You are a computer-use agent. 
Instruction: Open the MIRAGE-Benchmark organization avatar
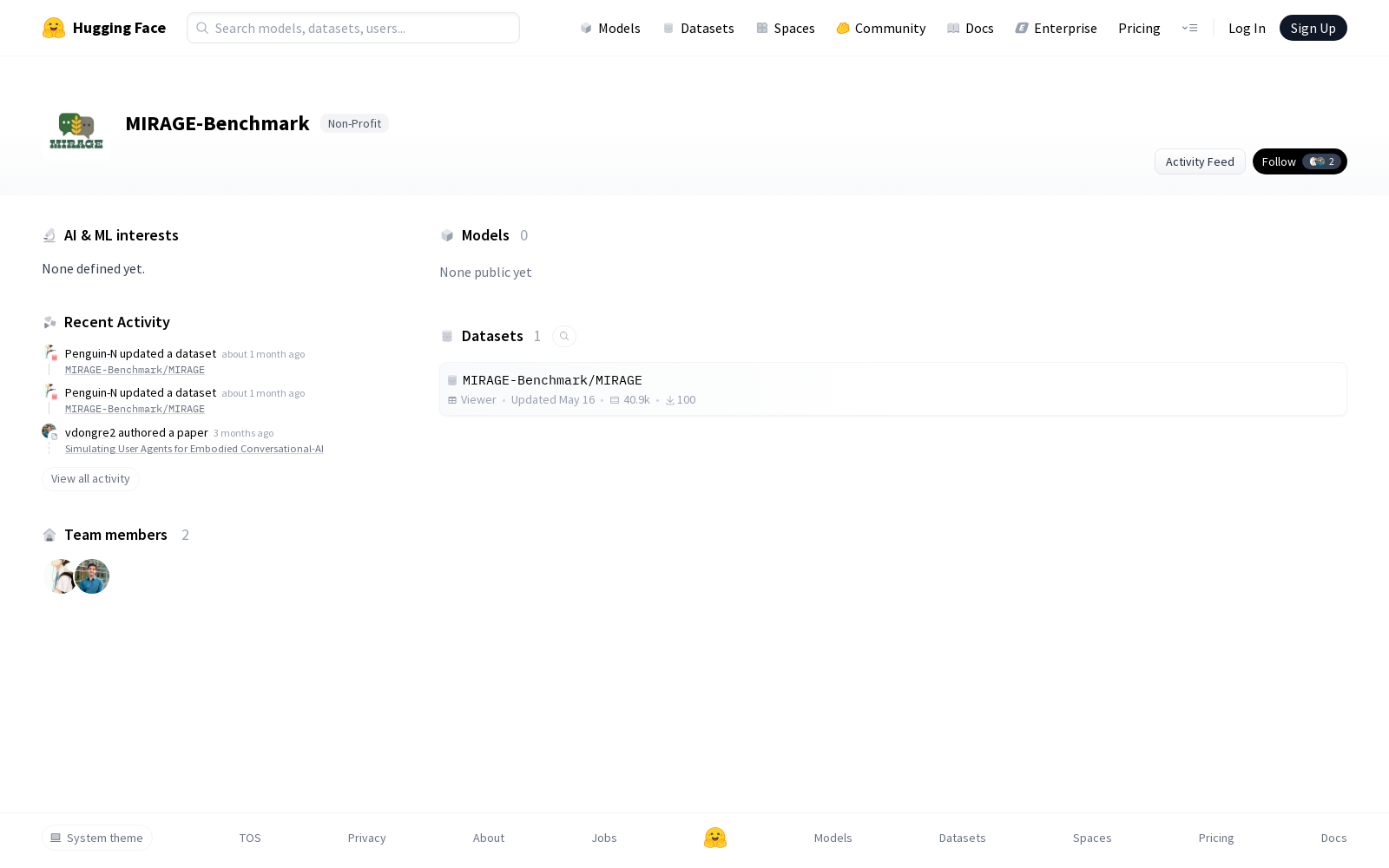click(x=76, y=132)
